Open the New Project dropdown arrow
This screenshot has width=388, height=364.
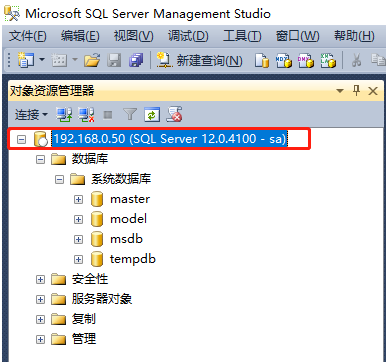(x=42, y=60)
